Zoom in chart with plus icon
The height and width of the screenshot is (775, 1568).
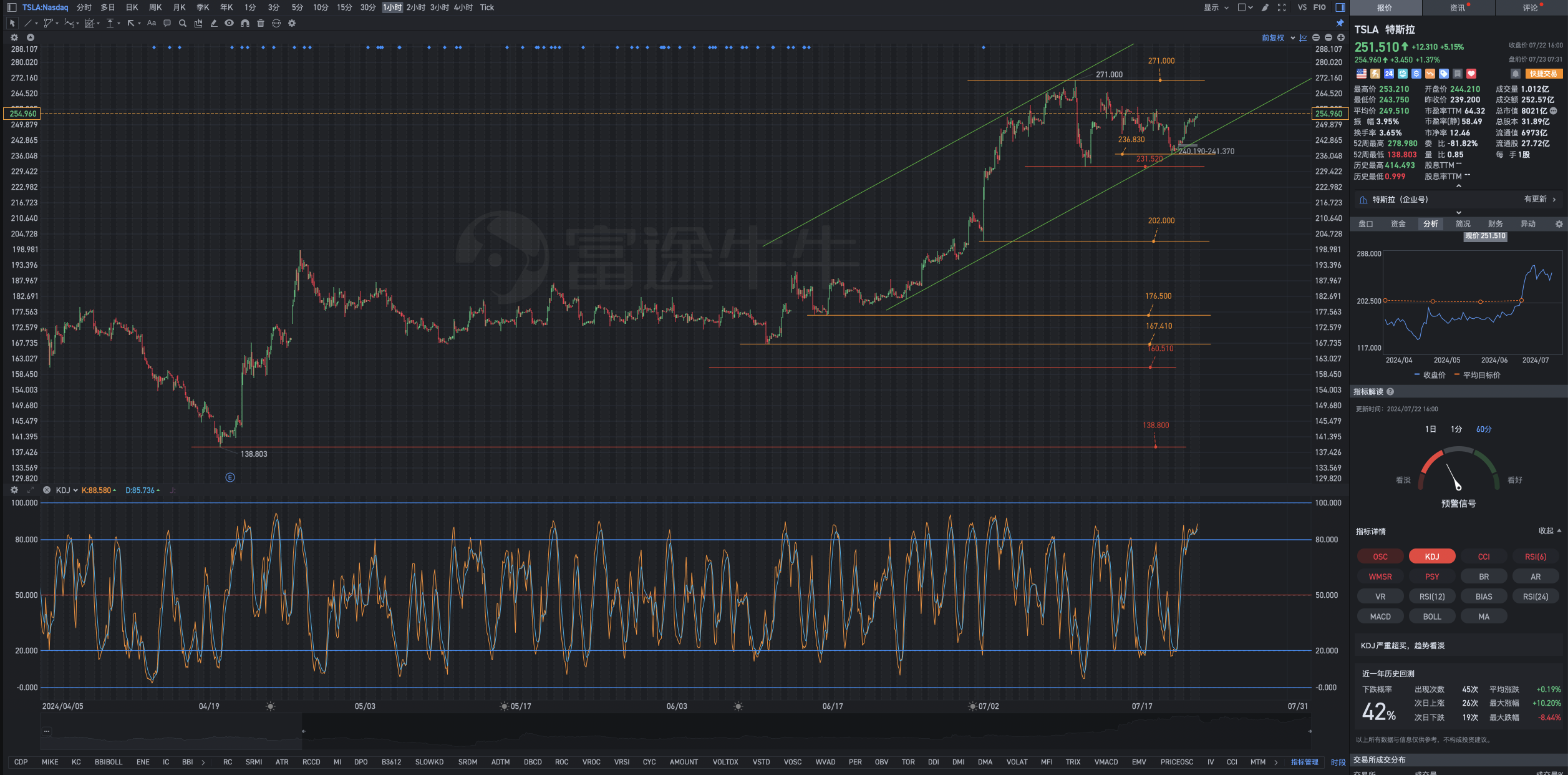click(1341, 38)
